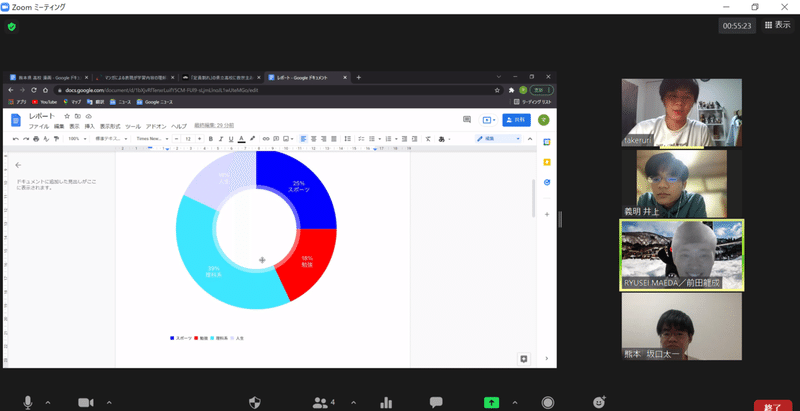Screen dimensions: 800x411
Task: Open the 表示 view layout button
Action: click(x=778, y=24)
